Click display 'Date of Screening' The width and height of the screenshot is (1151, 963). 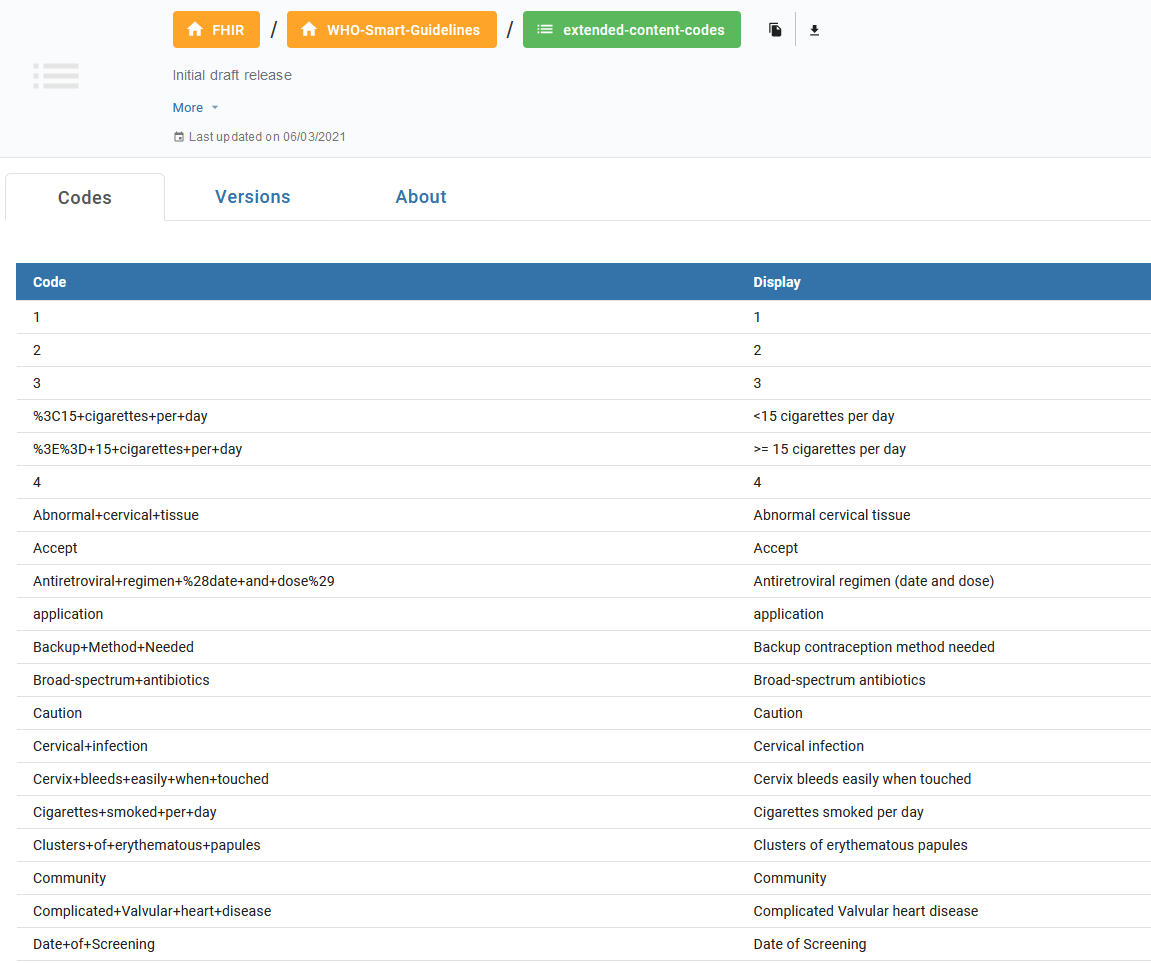(x=810, y=945)
